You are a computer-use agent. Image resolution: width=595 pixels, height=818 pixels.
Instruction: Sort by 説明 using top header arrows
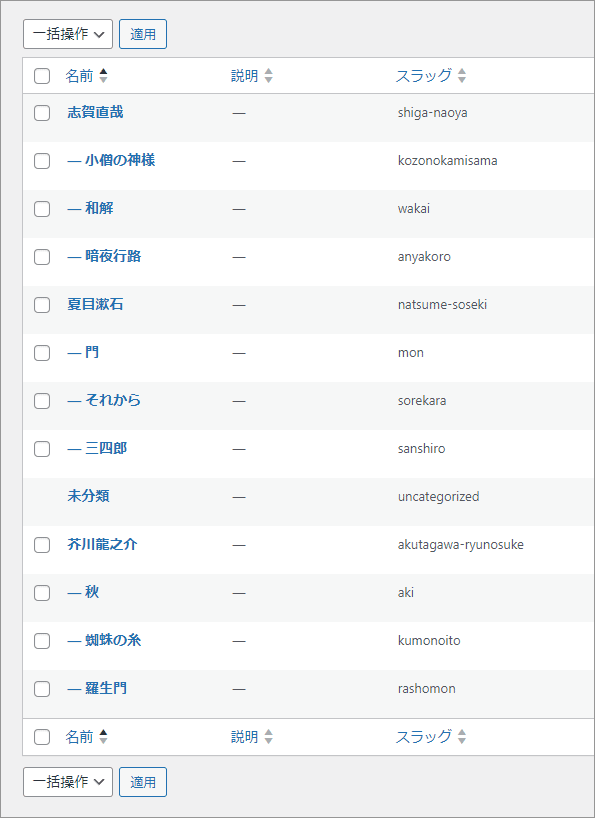tap(269, 76)
